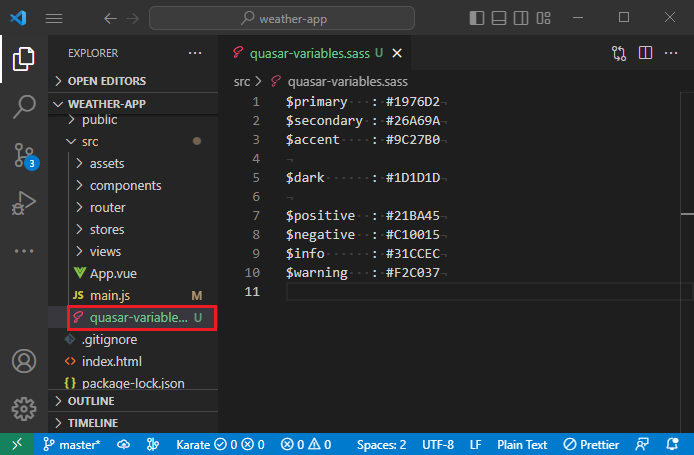This screenshot has height=455, width=694.
Task: Select language mode Plain Text
Action: 522,444
